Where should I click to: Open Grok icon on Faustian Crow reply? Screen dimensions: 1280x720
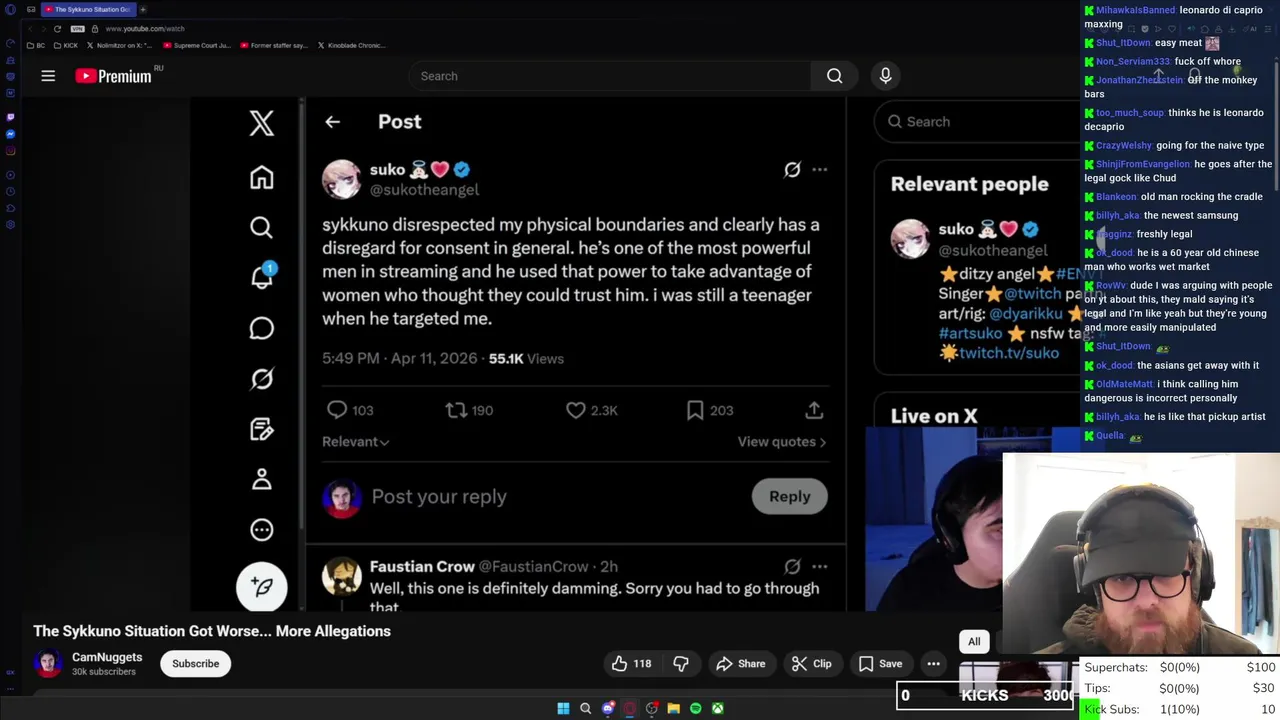792,566
